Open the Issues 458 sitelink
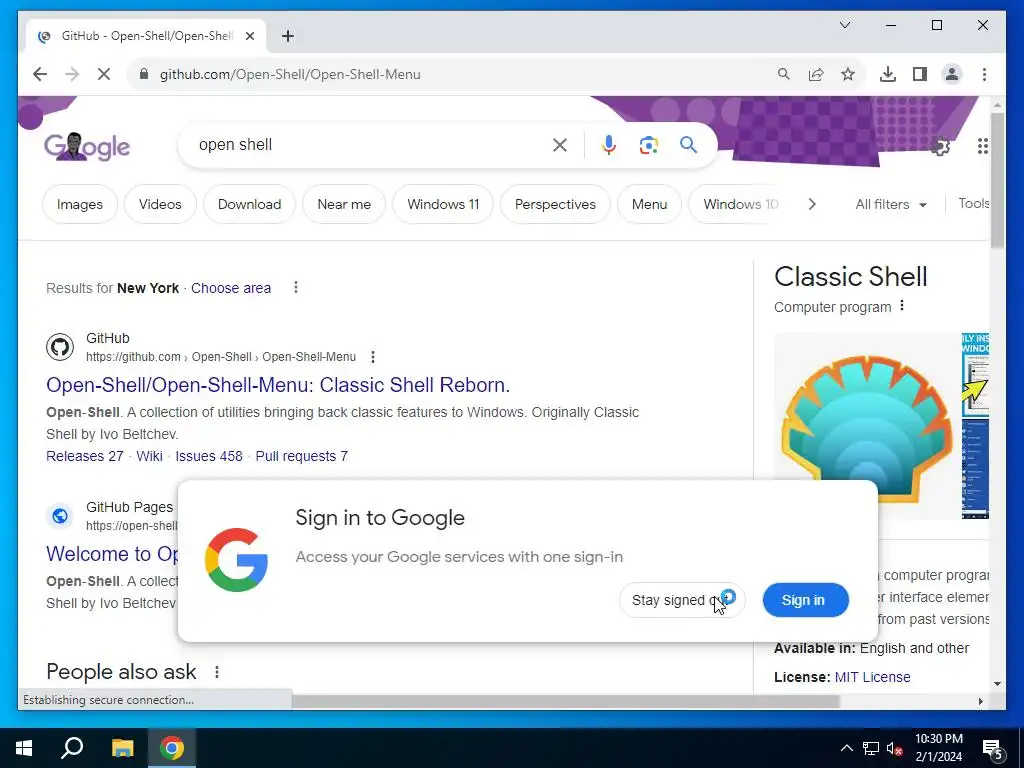 click(x=209, y=456)
